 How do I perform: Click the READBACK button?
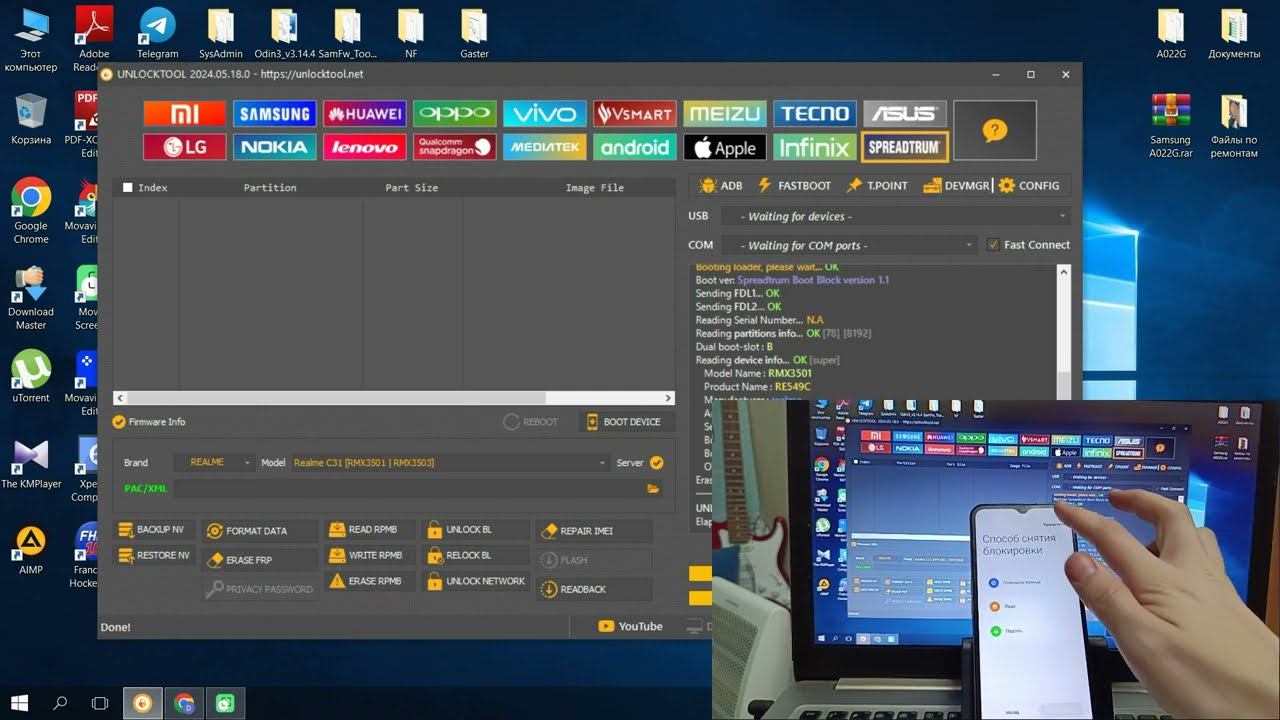pyautogui.click(x=593, y=590)
